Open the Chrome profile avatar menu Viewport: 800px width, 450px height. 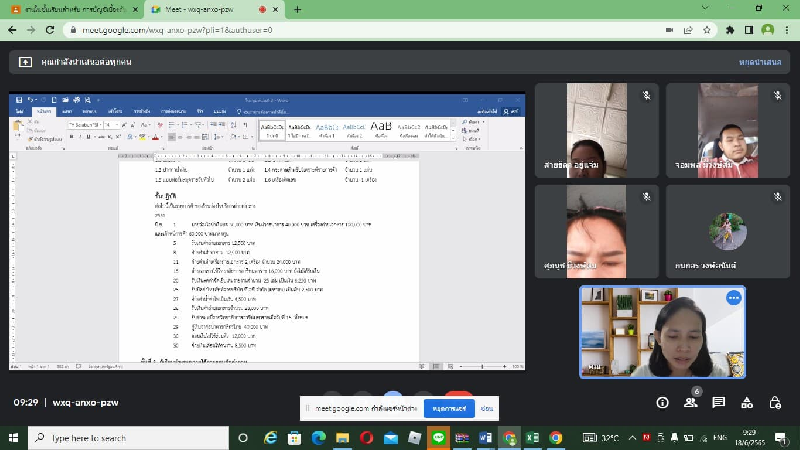pos(768,30)
